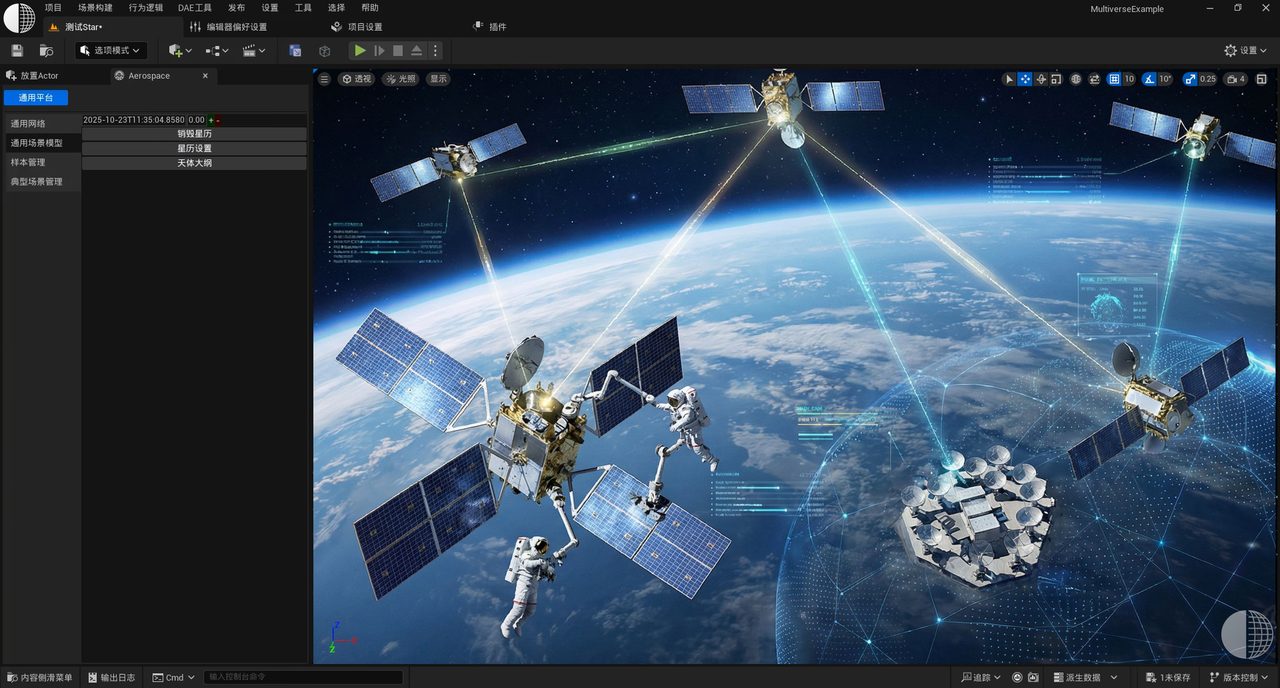Open the add content dropdown
The height and width of the screenshot is (688, 1280).
pos(180,50)
